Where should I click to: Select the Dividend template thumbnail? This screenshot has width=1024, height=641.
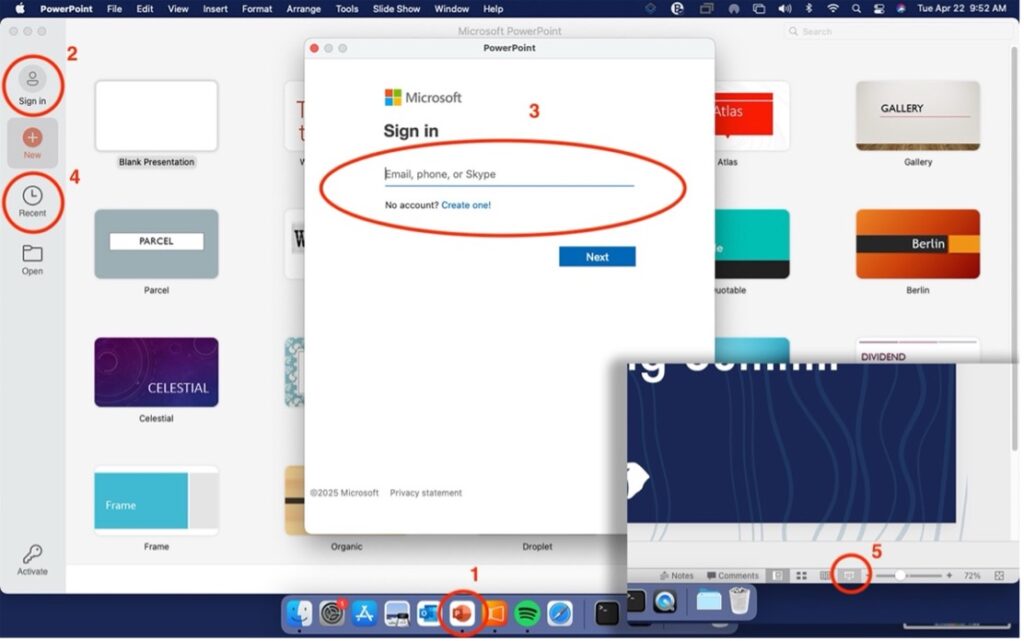(x=918, y=351)
